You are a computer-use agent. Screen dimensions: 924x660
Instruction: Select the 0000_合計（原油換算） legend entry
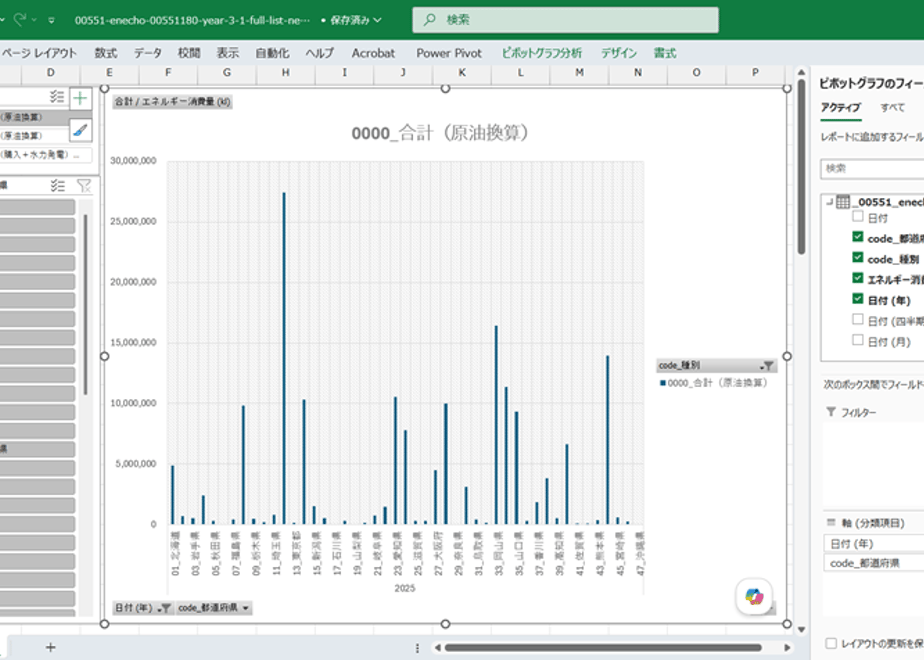pos(714,383)
